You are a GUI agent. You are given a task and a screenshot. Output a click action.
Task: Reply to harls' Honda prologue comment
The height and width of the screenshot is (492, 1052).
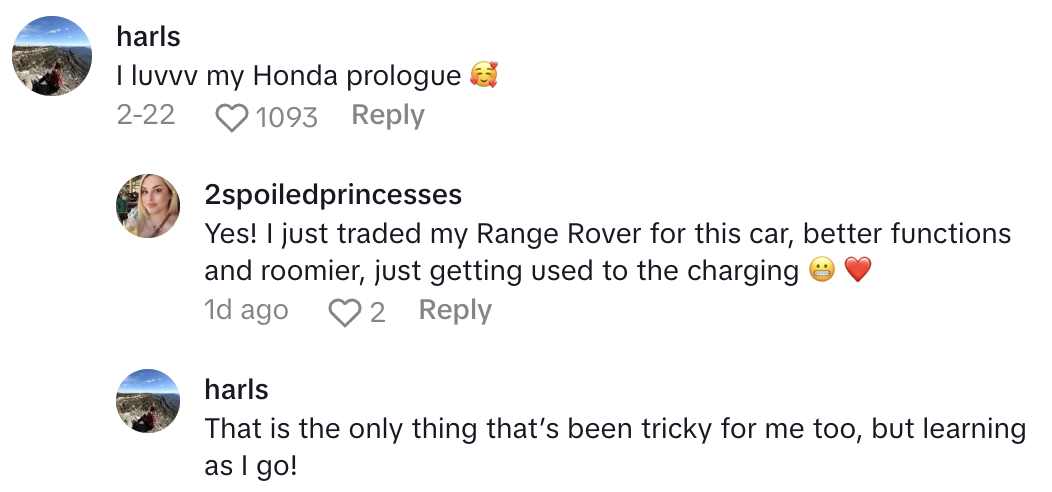pos(388,116)
